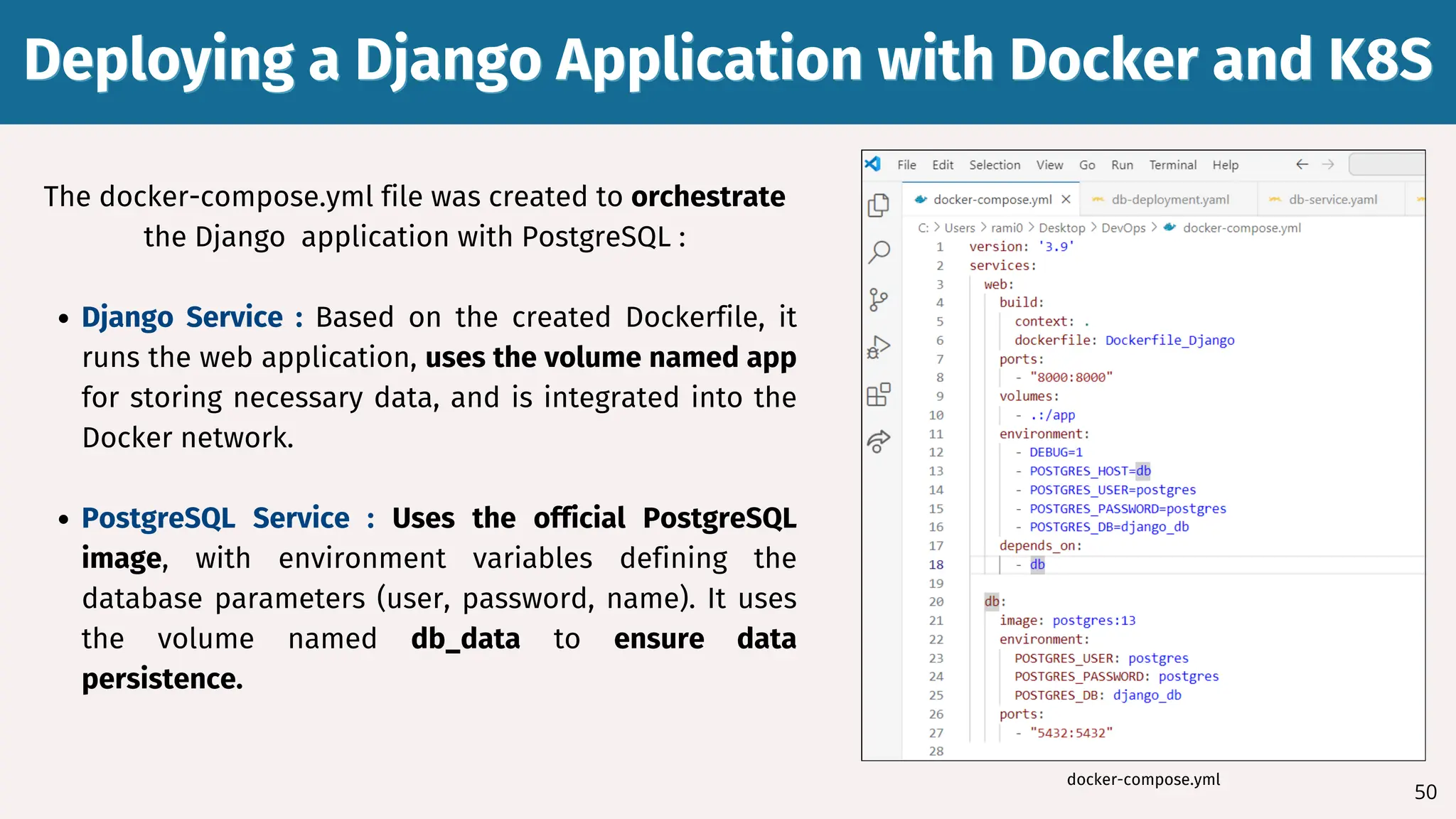This screenshot has width=1456, height=819.
Task: Close the docker-compose.yml tab
Action: pos(1066,200)
